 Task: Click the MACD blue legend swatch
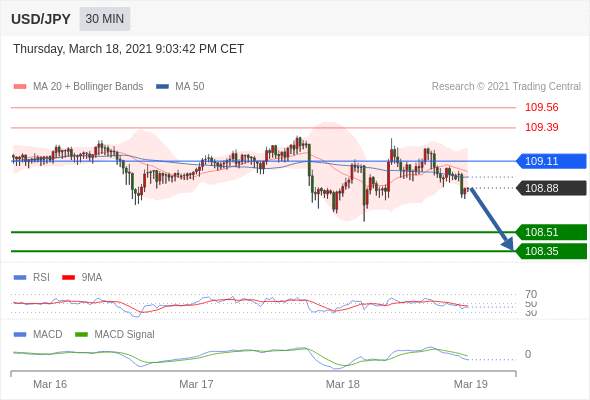point(20,334)
